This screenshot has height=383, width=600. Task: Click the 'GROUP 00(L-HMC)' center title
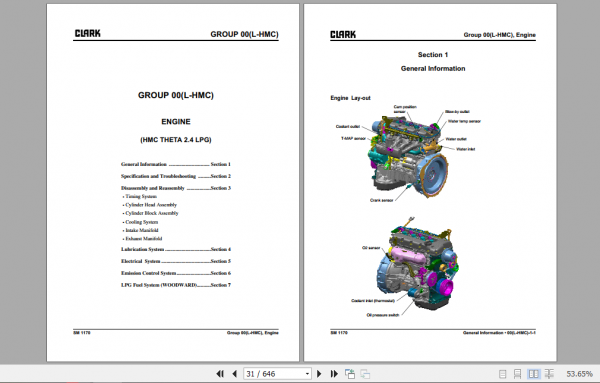(x=176, y=95)
